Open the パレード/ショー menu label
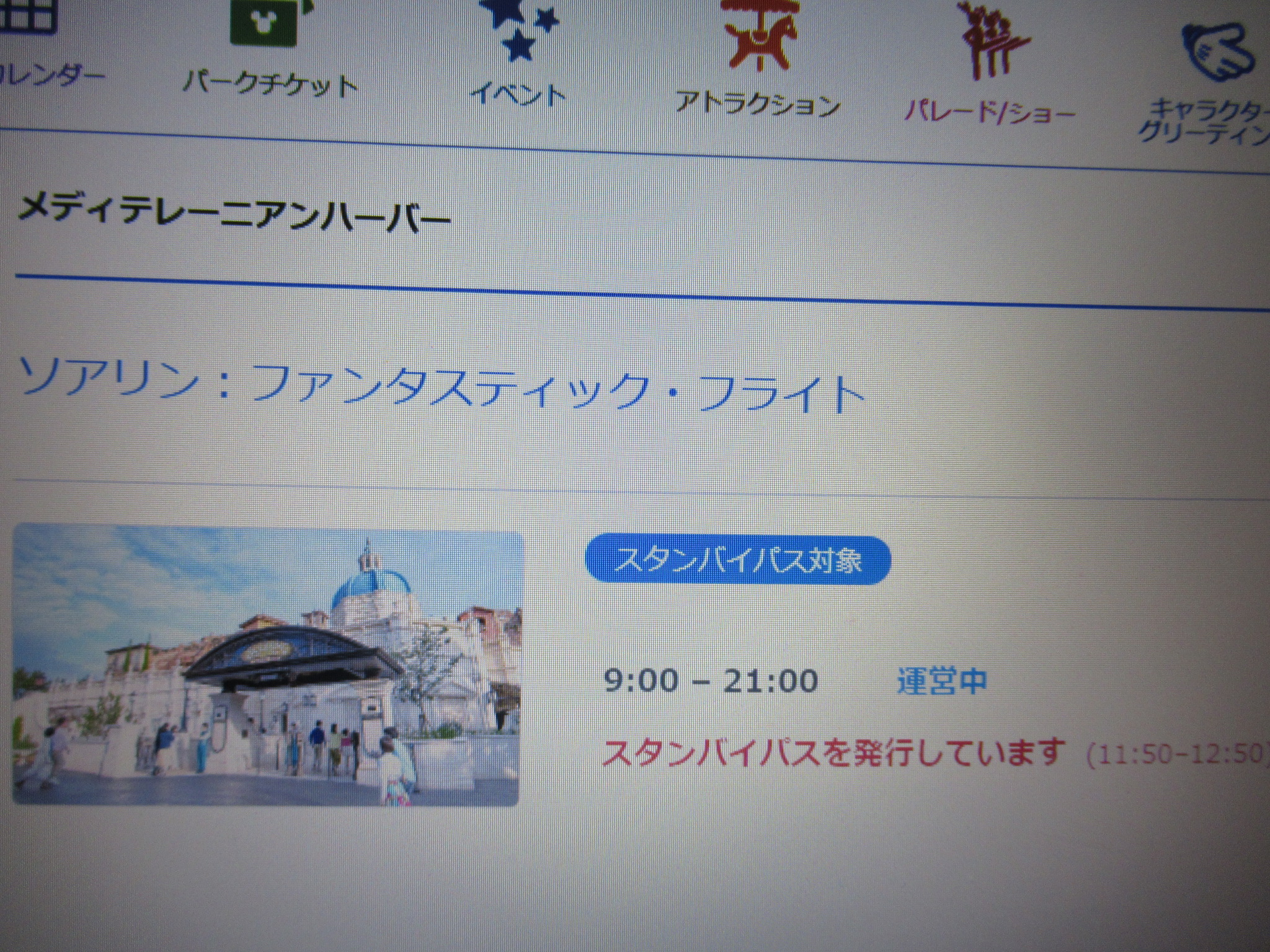Viewport: 1270px width, 952px height. pos(989,113)
